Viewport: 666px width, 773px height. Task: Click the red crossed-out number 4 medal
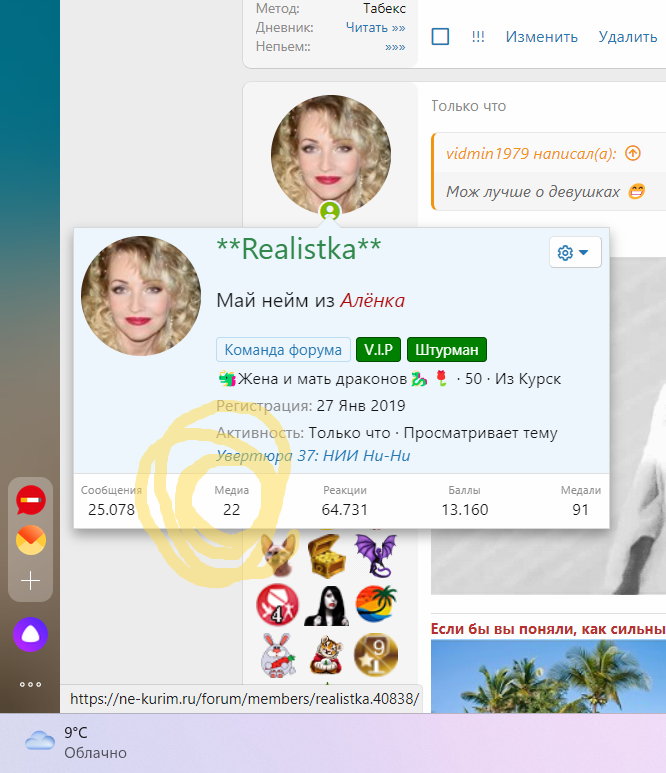(x=278, y=605)
